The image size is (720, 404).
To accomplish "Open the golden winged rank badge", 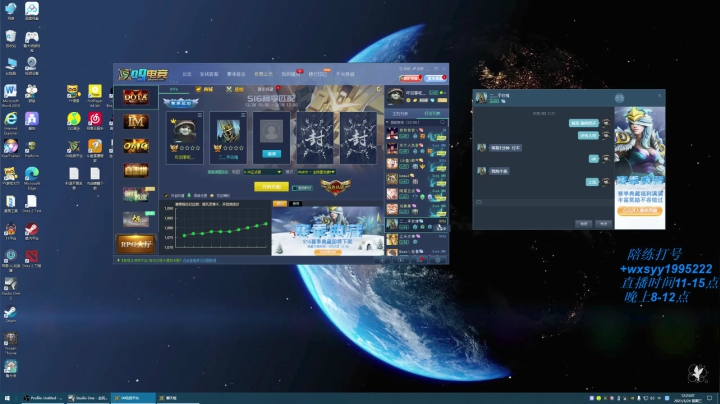I will [335, 187].
